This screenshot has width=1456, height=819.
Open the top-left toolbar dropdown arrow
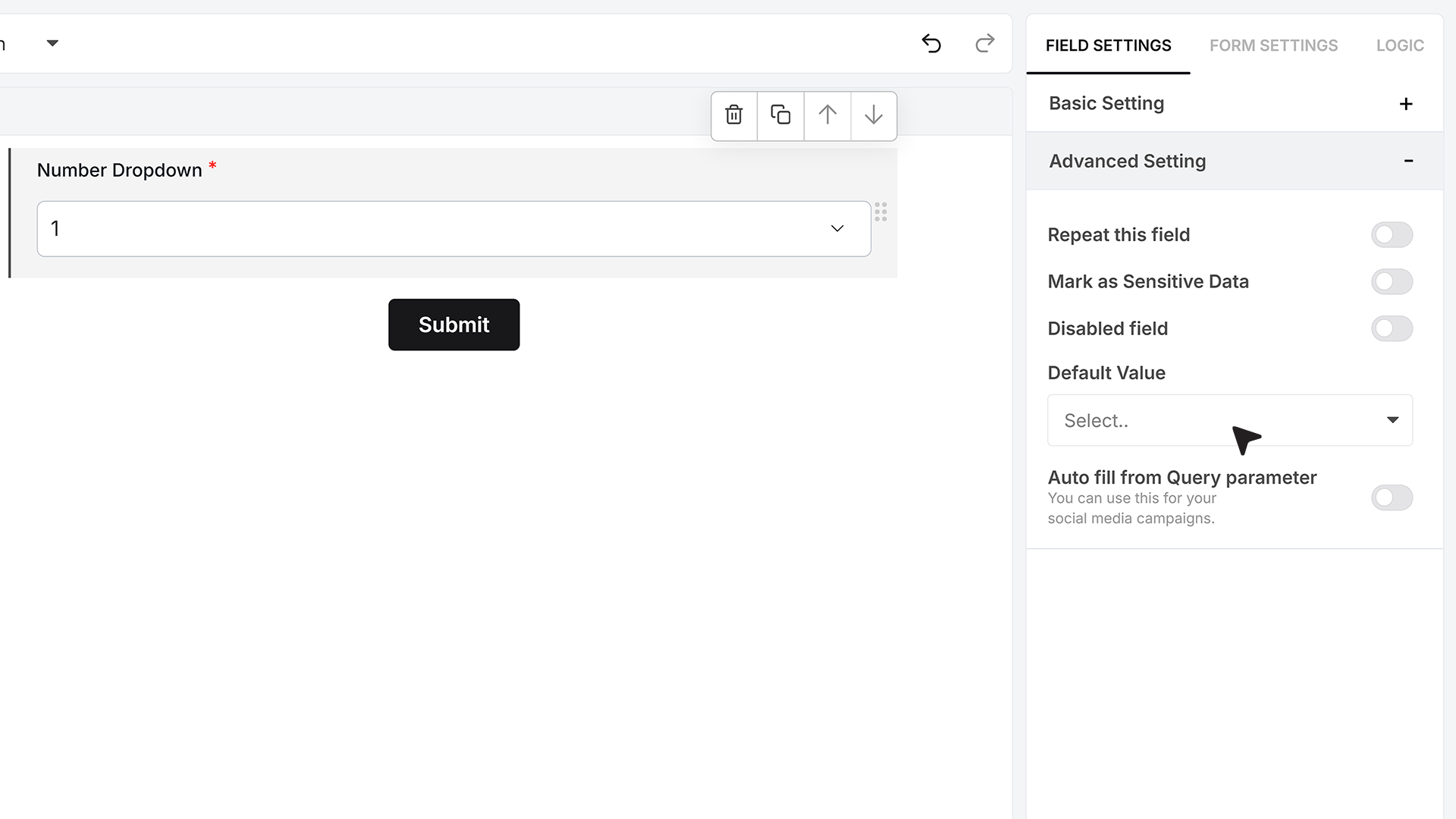52,43
